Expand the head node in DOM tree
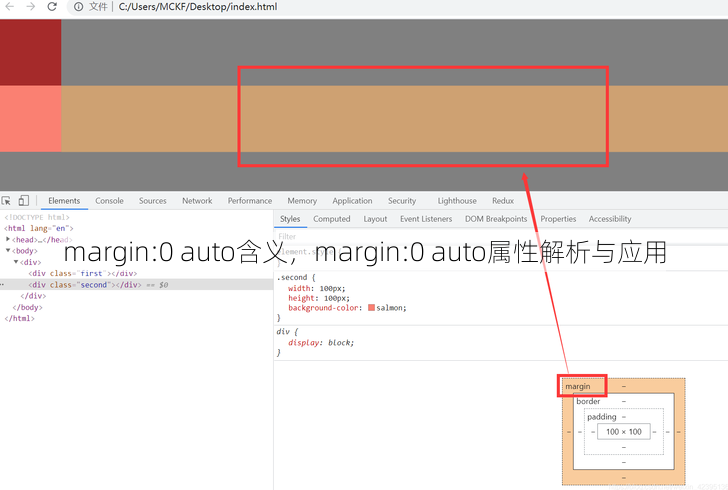The image size is (728, 490). [x=8, y=239]
